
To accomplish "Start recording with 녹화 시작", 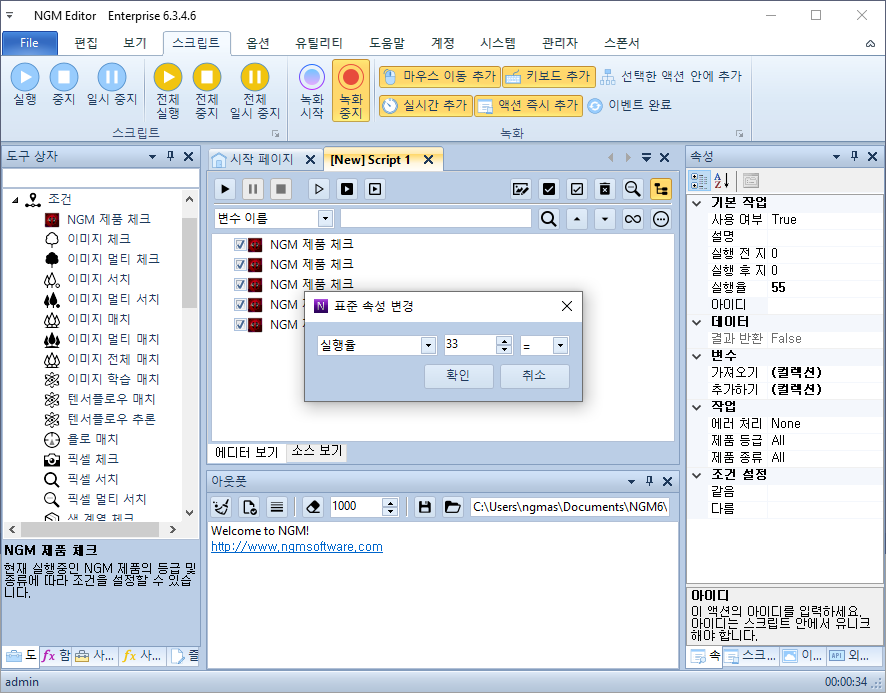I will [311, 91].
